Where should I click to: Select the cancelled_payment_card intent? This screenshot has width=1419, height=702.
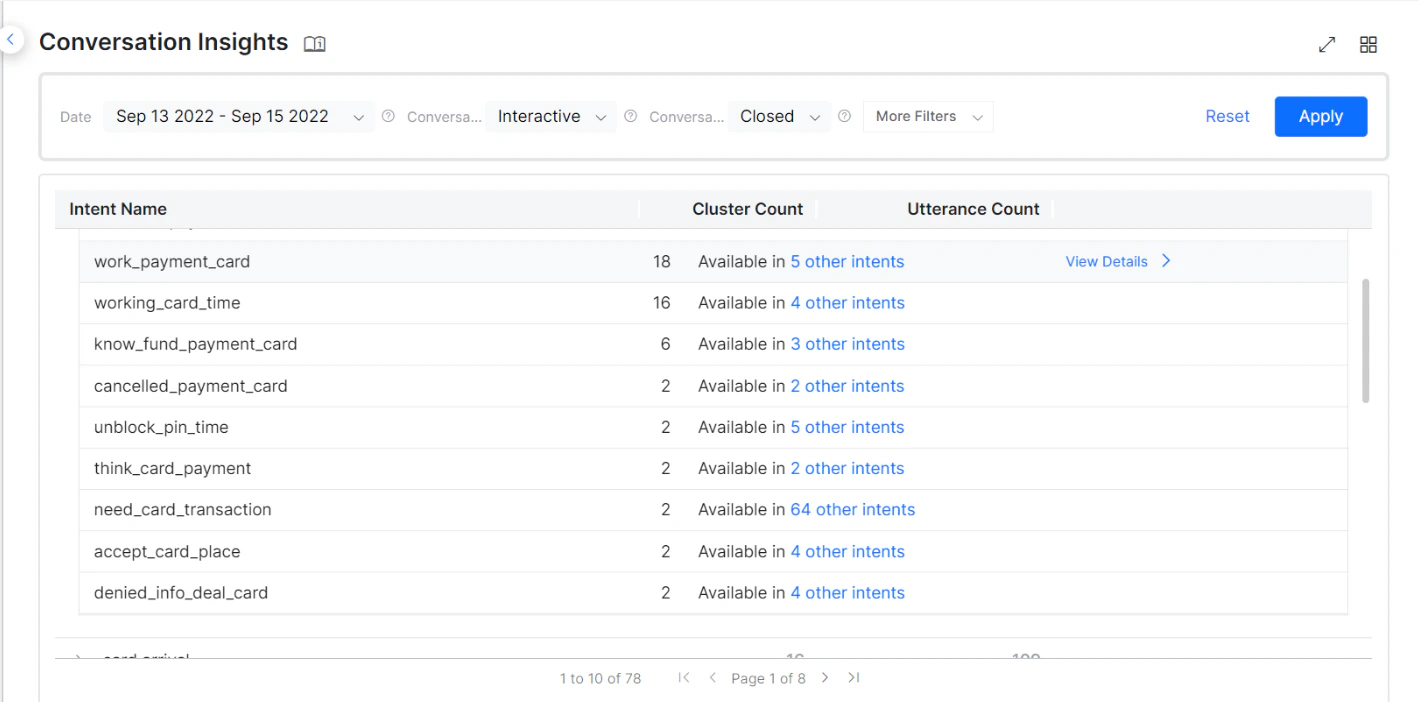point(191,386)
